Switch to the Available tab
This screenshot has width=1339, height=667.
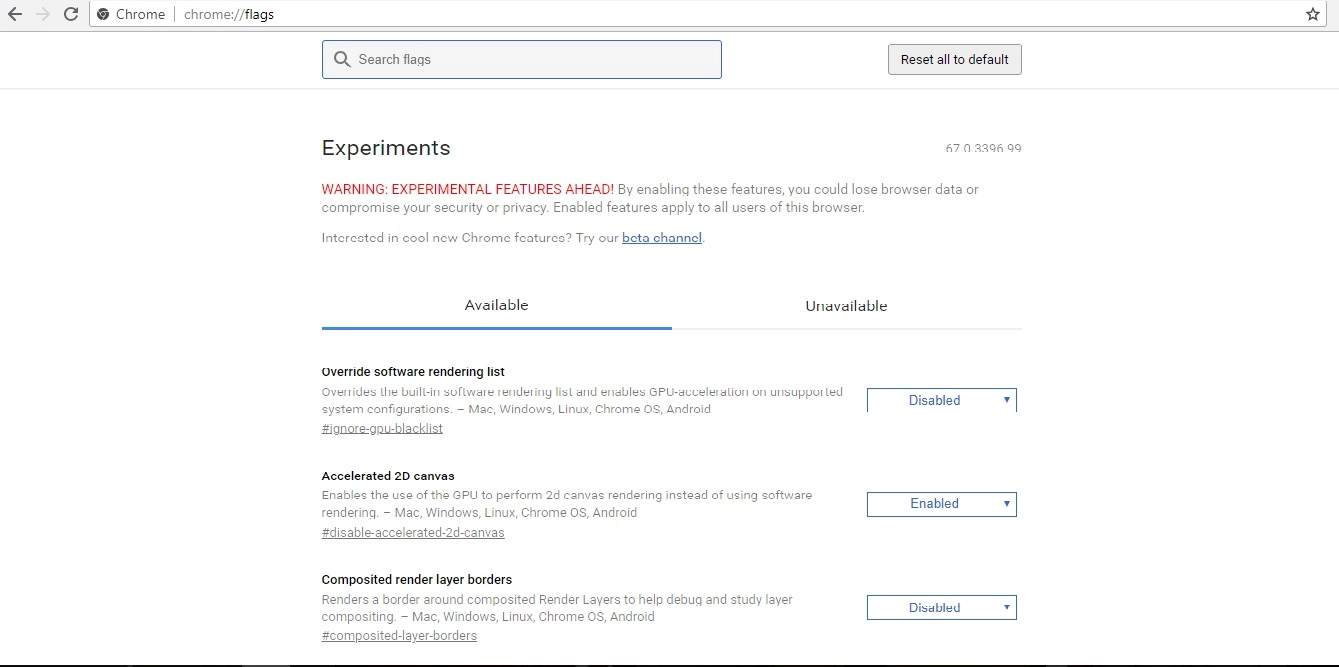(x=496, y=305)
